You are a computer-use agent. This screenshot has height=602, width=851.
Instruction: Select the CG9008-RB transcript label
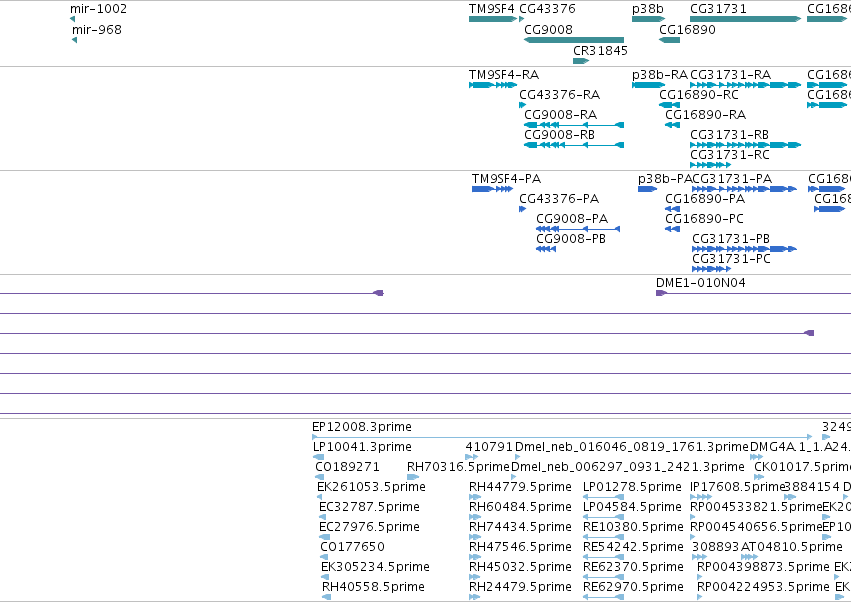[x=559, y=134]
